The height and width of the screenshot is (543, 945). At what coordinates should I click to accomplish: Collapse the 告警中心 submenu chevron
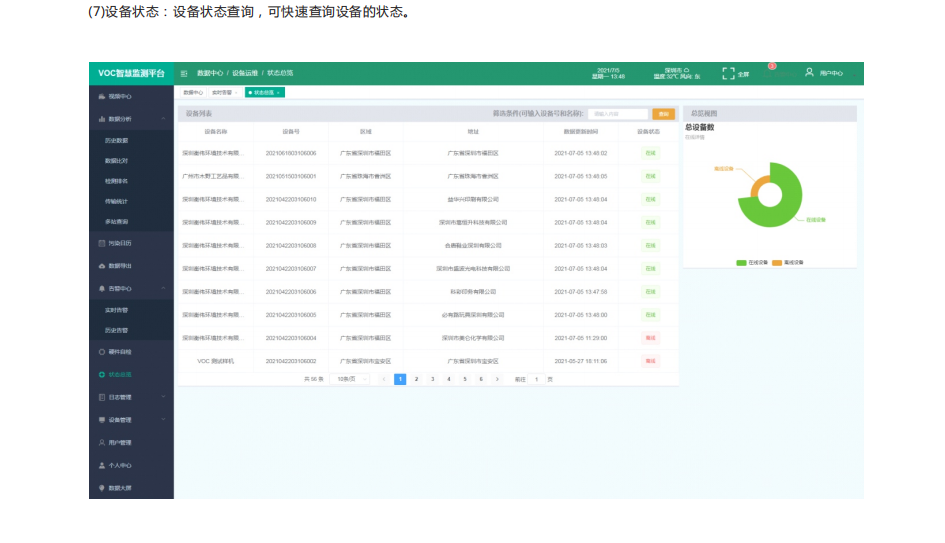pyautogui.click(x=163, y=289)
